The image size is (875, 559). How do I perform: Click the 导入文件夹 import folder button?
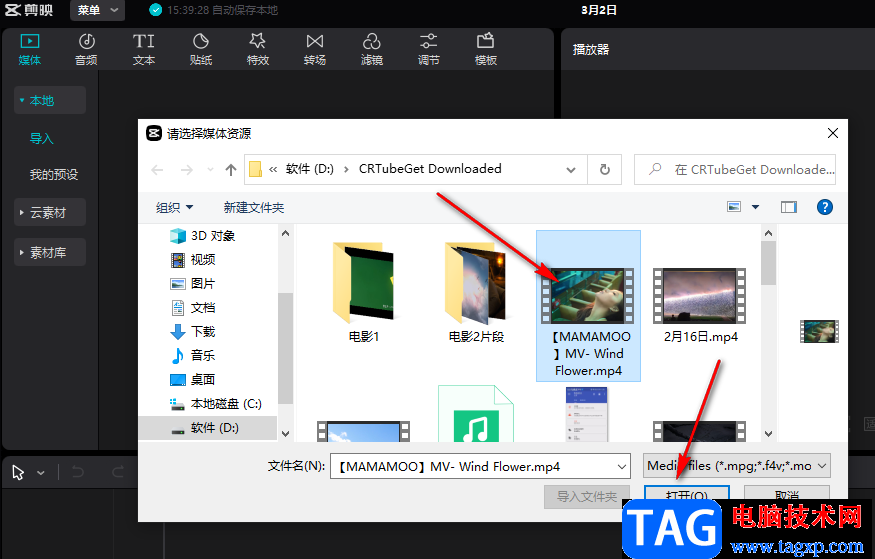(586, 496)
